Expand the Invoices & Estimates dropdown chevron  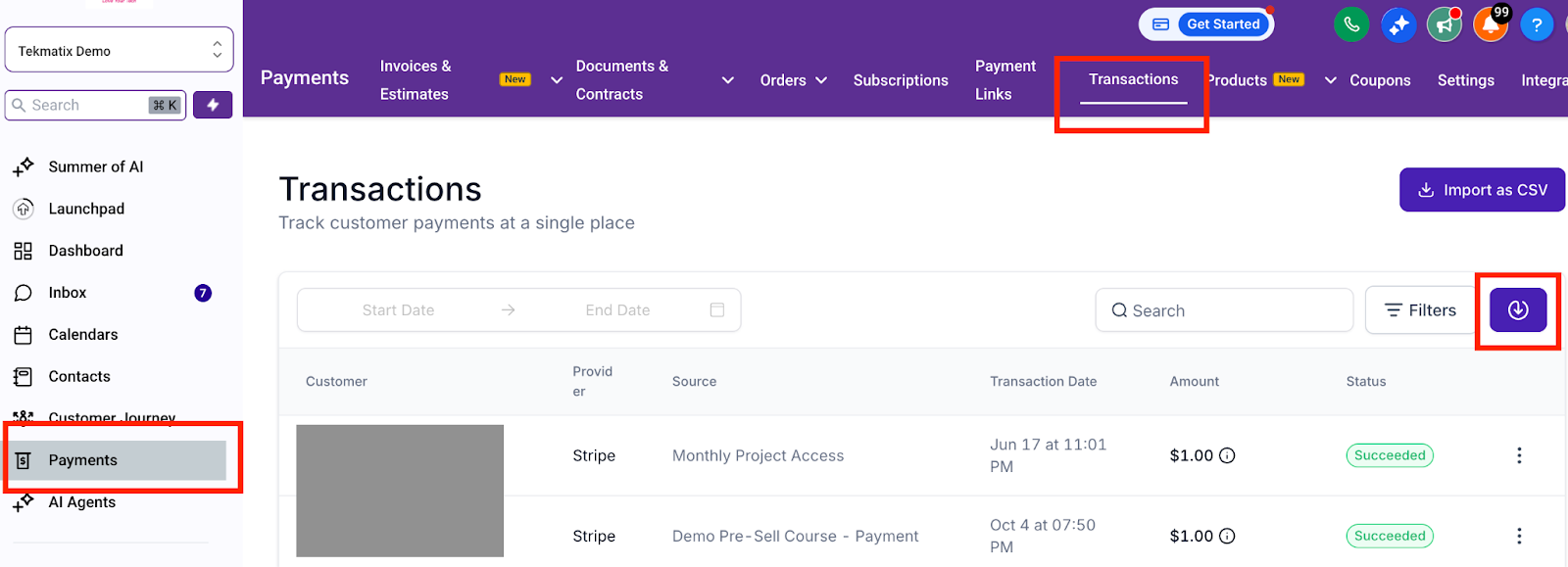[x=556, y=80]
